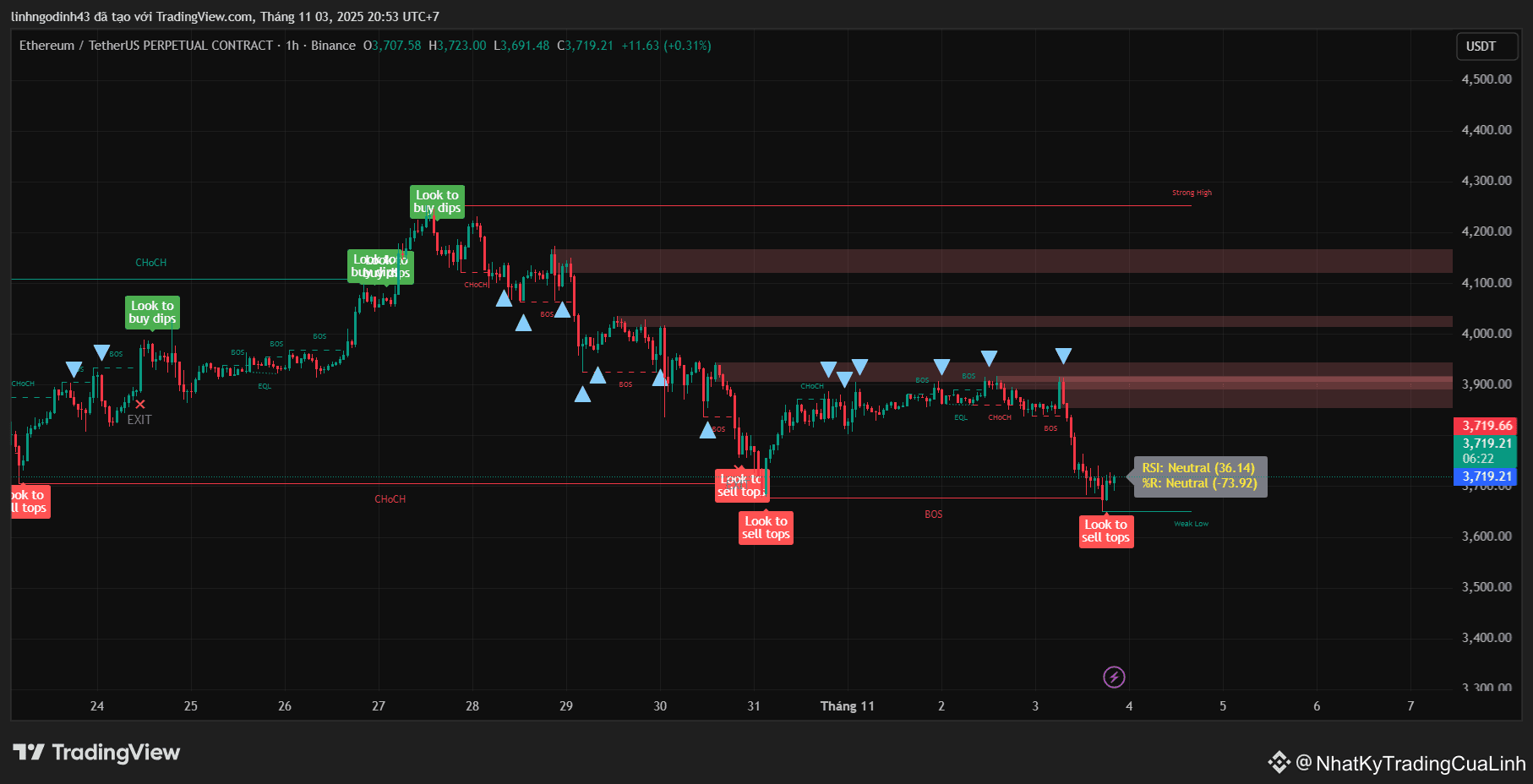
Task: Click the Look to buy dips label at the chart's peak
Action: tap(437, 202)
